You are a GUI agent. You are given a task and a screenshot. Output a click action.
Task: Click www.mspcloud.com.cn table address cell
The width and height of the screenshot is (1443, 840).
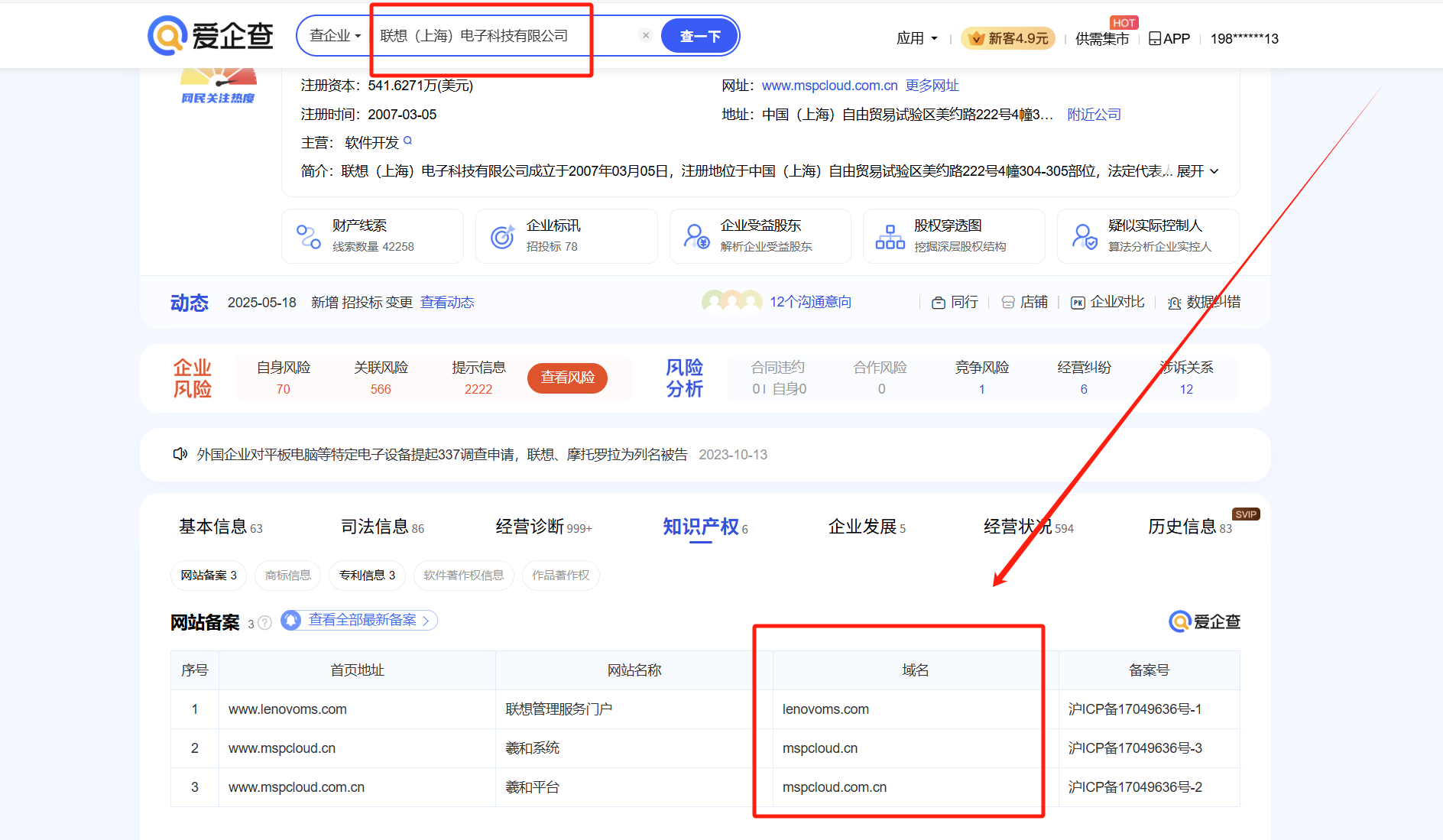coord(297,787)
